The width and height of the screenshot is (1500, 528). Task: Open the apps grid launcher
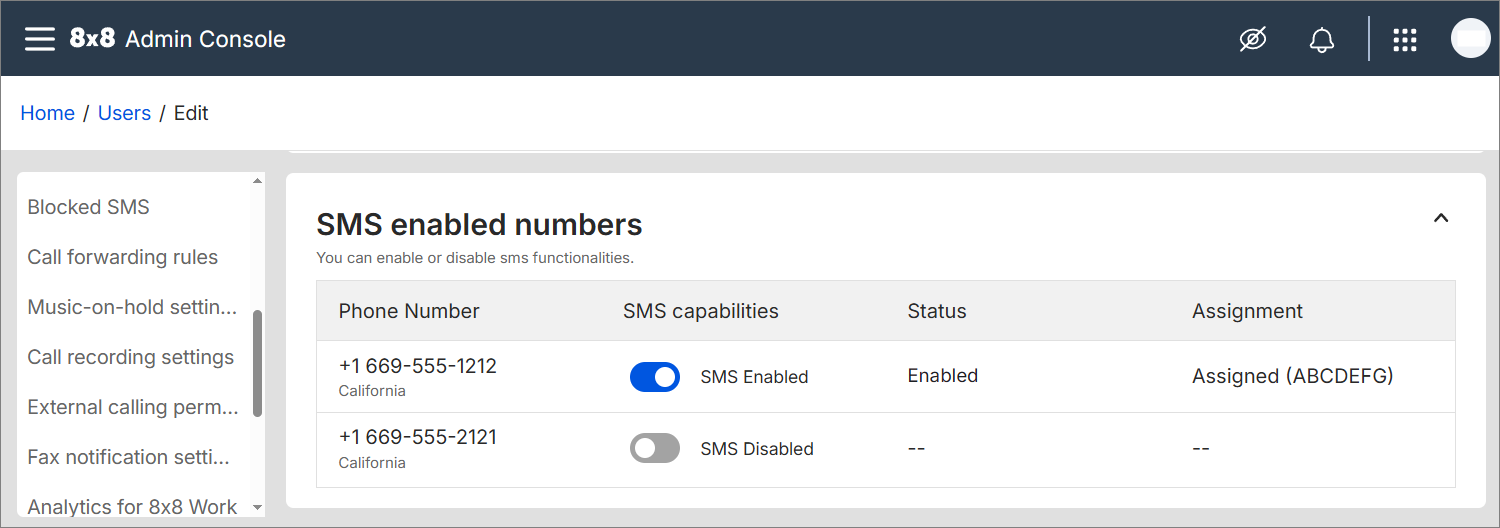tap(1405, 39)
